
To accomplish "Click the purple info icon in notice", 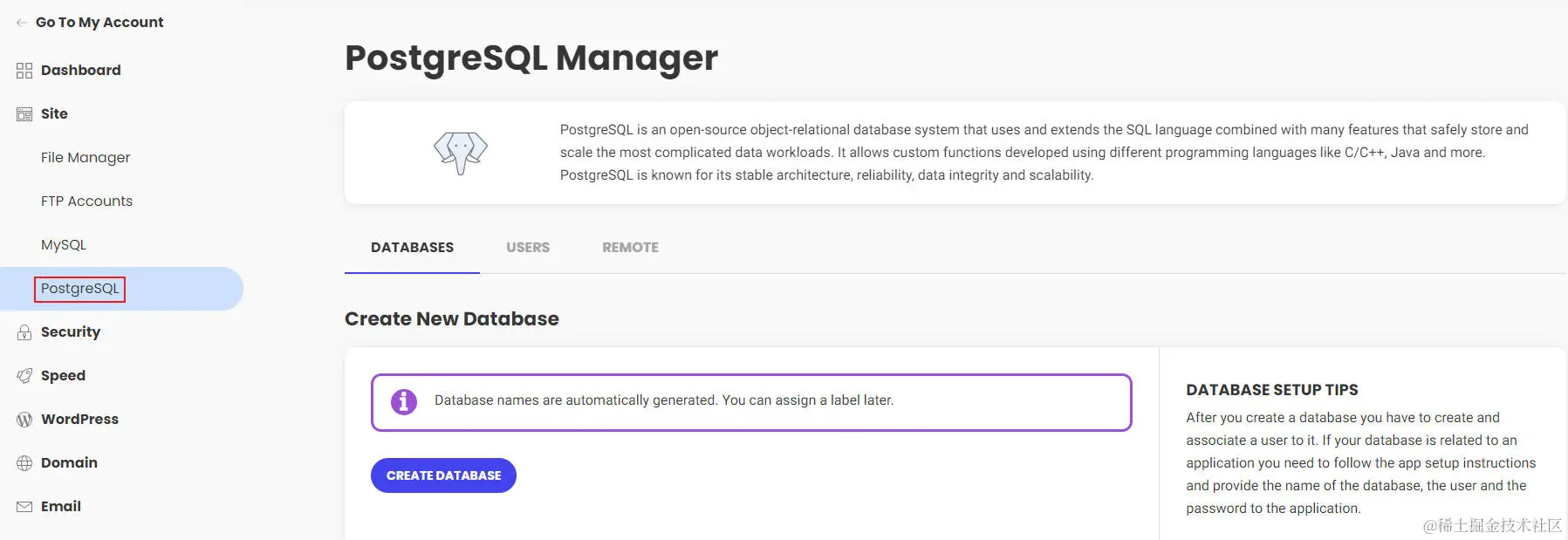I will 403,401.
